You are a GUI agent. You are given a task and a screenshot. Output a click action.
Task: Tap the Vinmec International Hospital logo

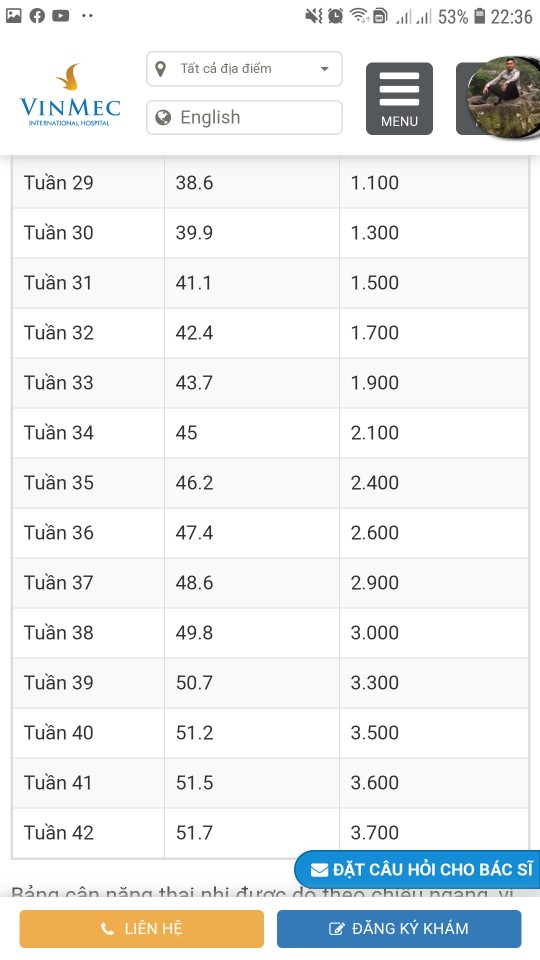(x=70, y=95)
